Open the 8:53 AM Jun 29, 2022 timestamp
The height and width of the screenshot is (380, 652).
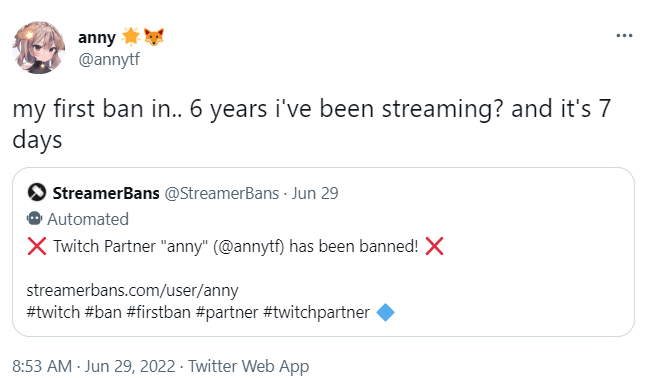(x=94, y=366)
